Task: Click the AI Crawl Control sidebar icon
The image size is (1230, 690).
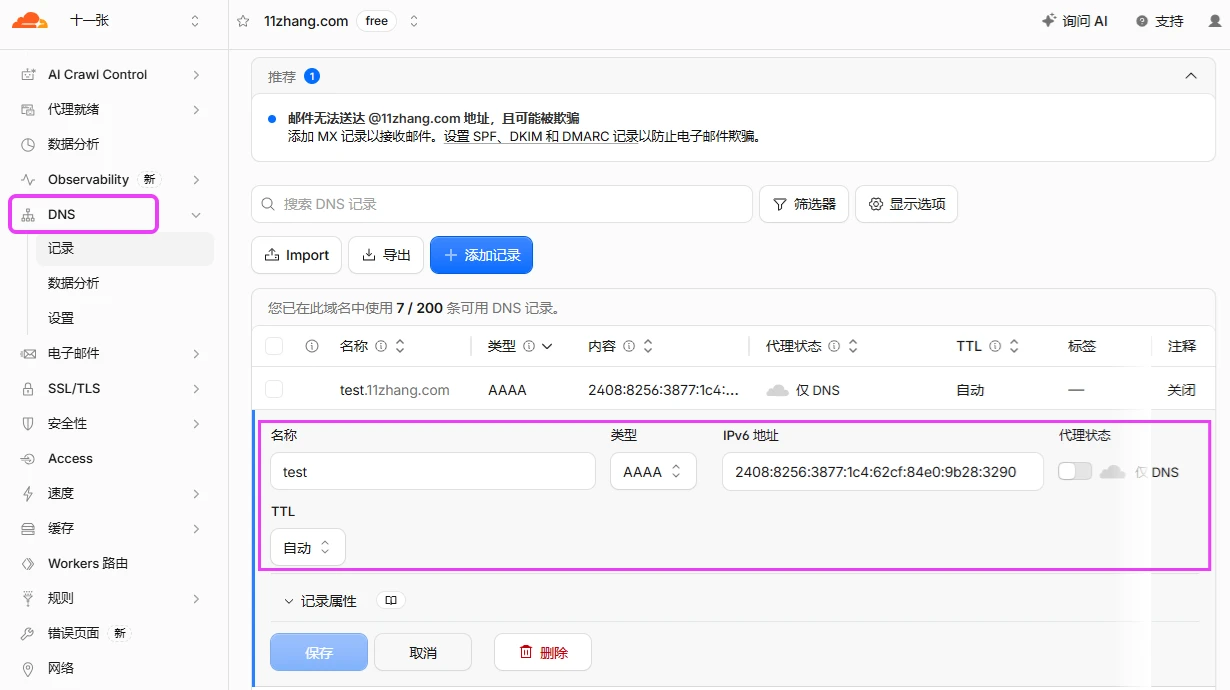Action: point(28,75)
